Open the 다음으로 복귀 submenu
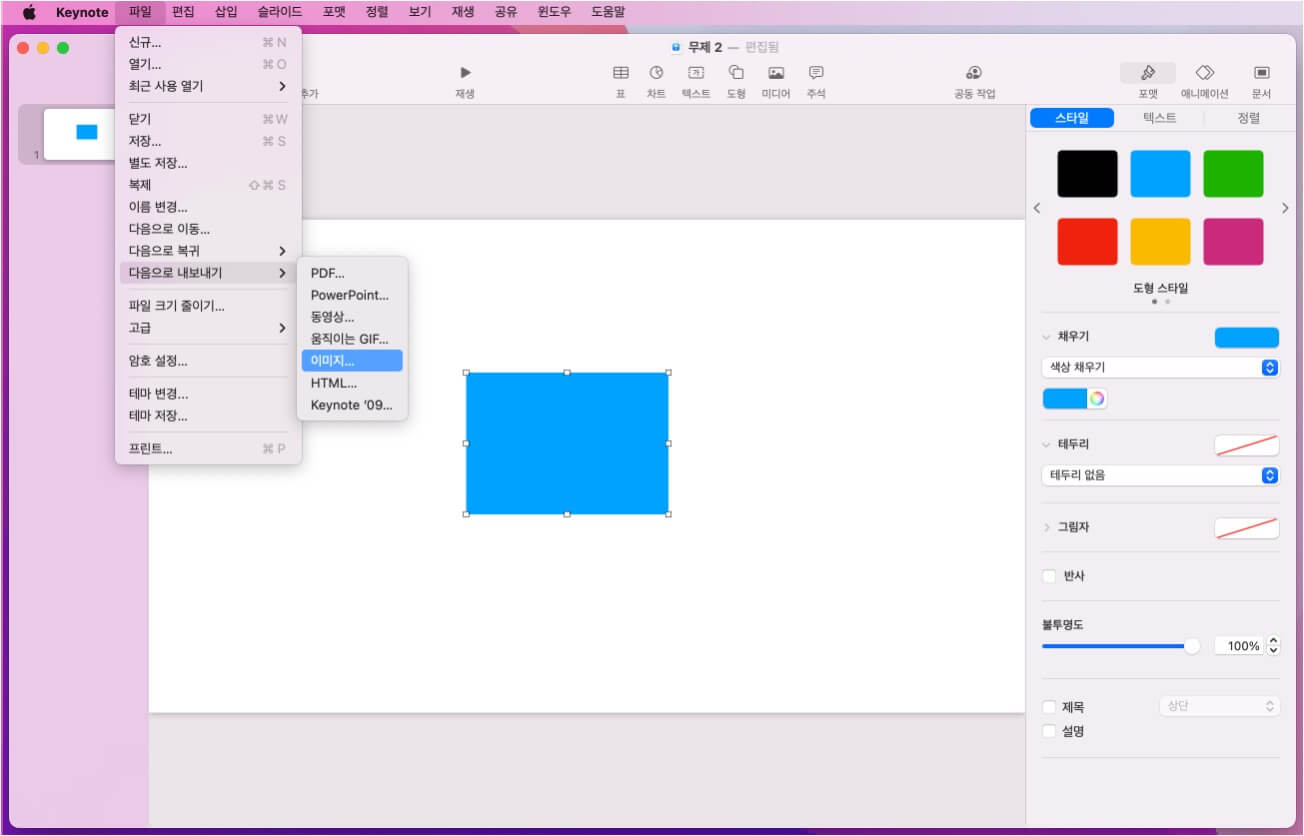Screen dimensions: 1304x836 (208, 251)
